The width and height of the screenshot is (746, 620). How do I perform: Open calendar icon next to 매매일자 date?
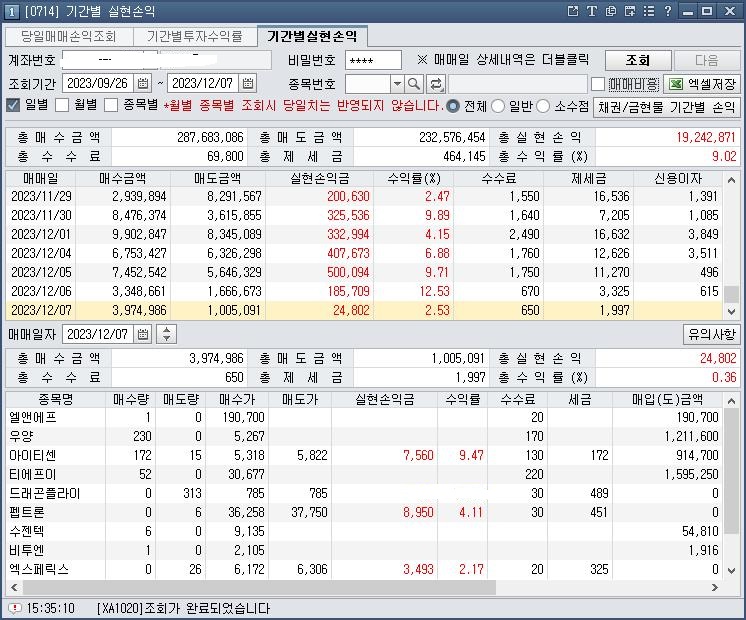click(x=143, y=334)
